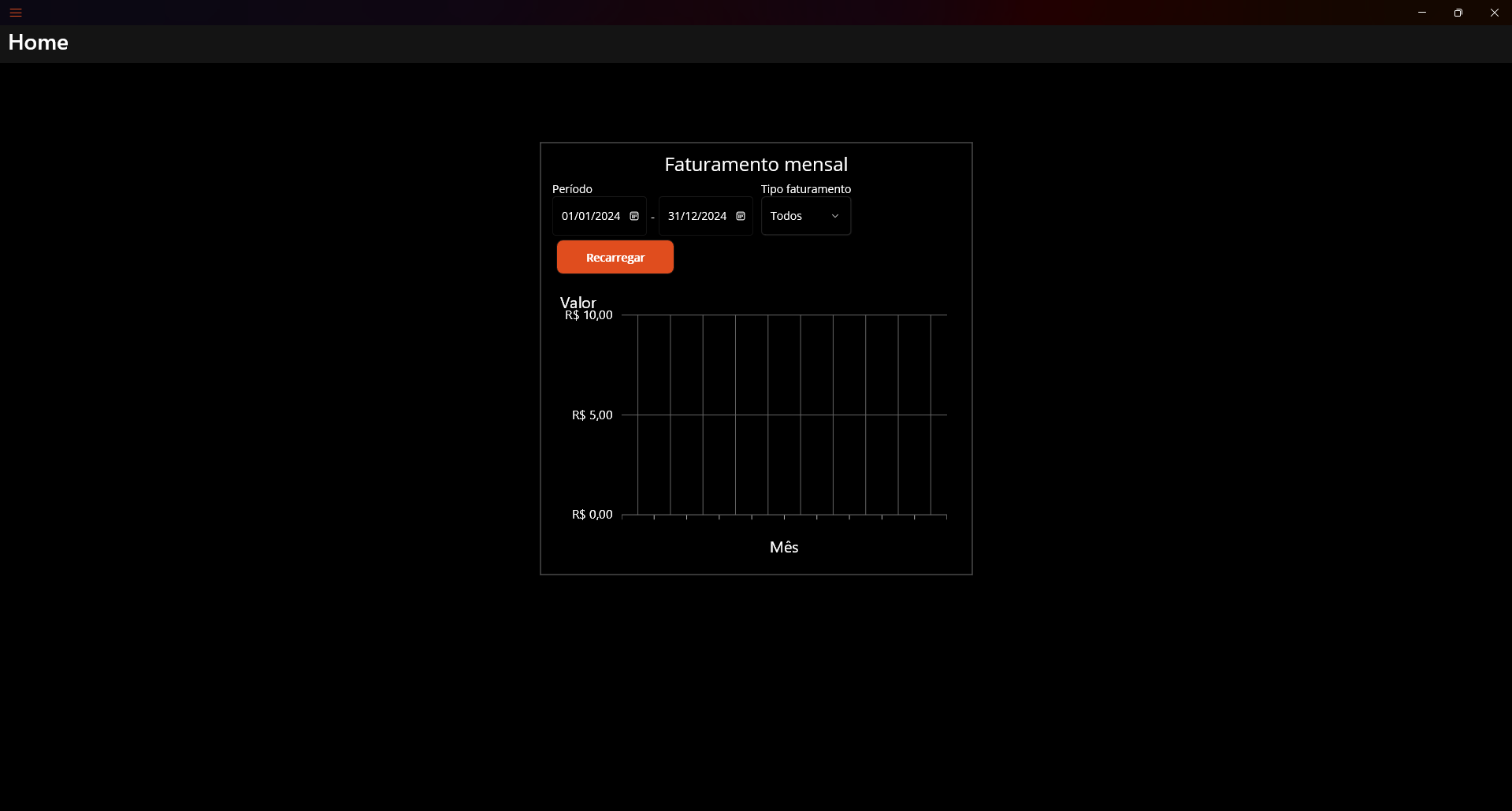The width and height of the screenshot is (1512, 811).
Task: Click the R$ 10,00 axis value
Action: click(x=589, y=315)
